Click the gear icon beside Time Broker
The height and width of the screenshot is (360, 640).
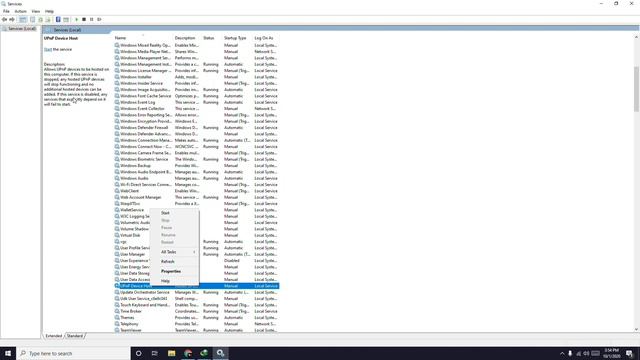117,311
